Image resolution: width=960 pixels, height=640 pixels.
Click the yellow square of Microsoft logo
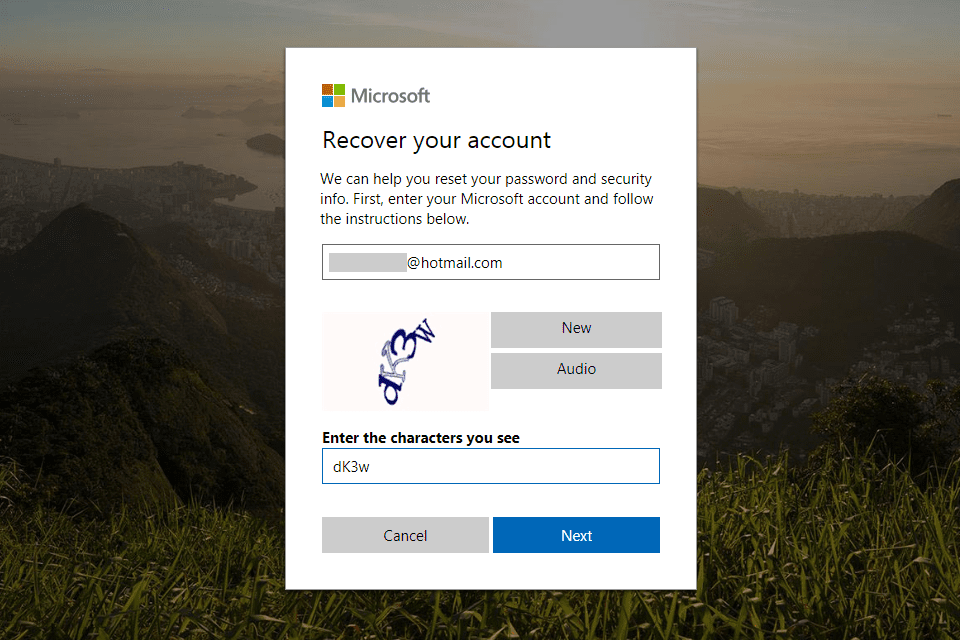tap(339, 102)
